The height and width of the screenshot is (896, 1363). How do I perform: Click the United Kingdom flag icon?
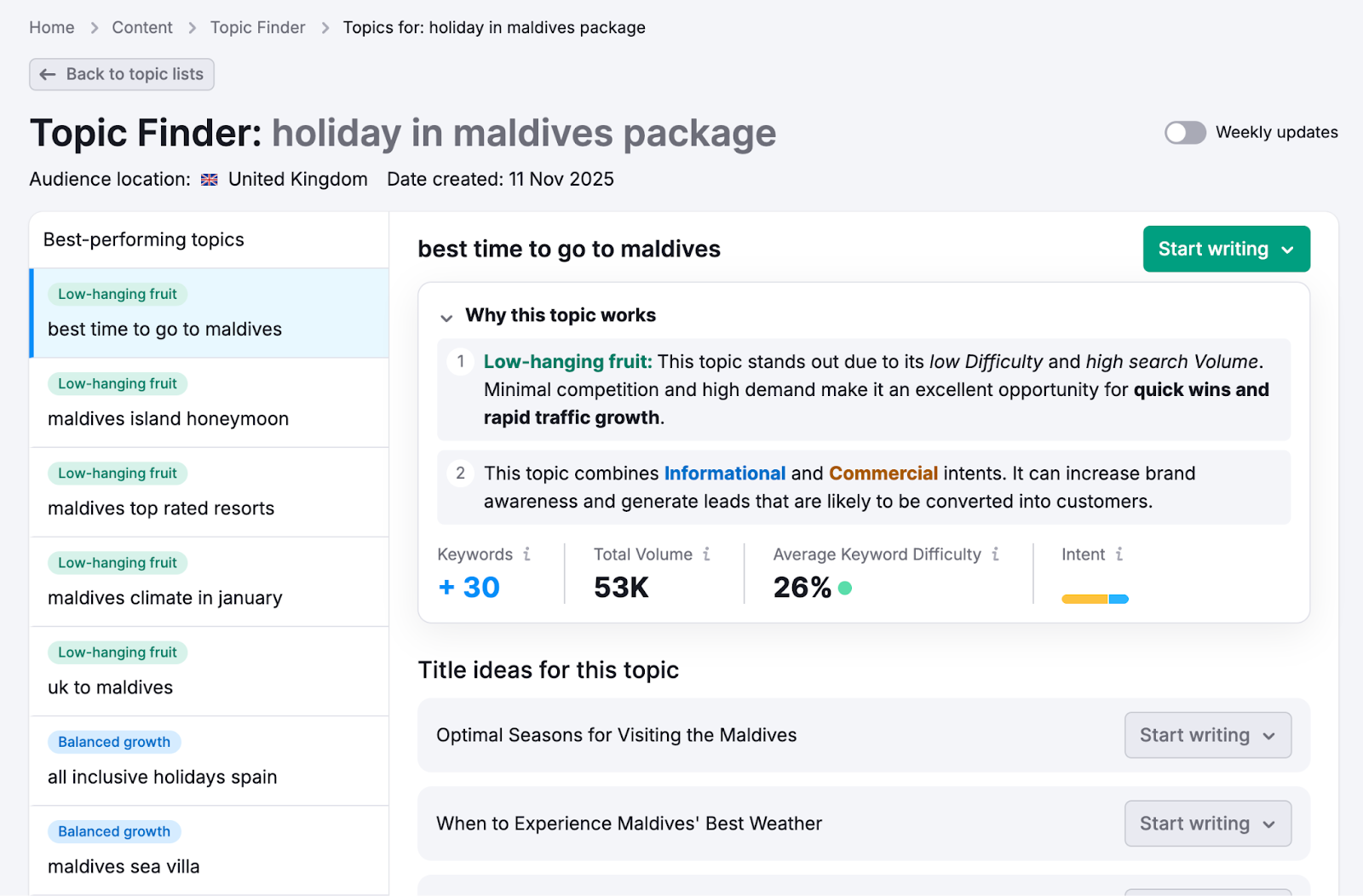210,180
